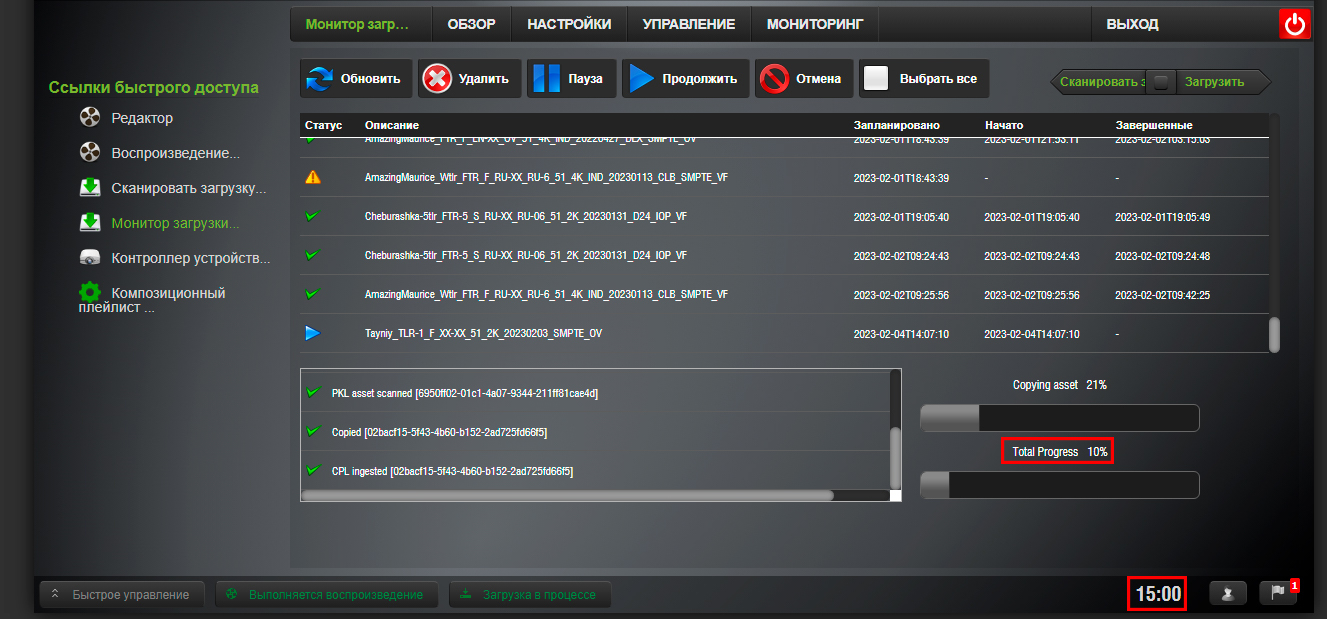This screenshot has width=1327, height=619.
Task: Open the НАСТРОЙКИ tab
Action: point(569,24)
